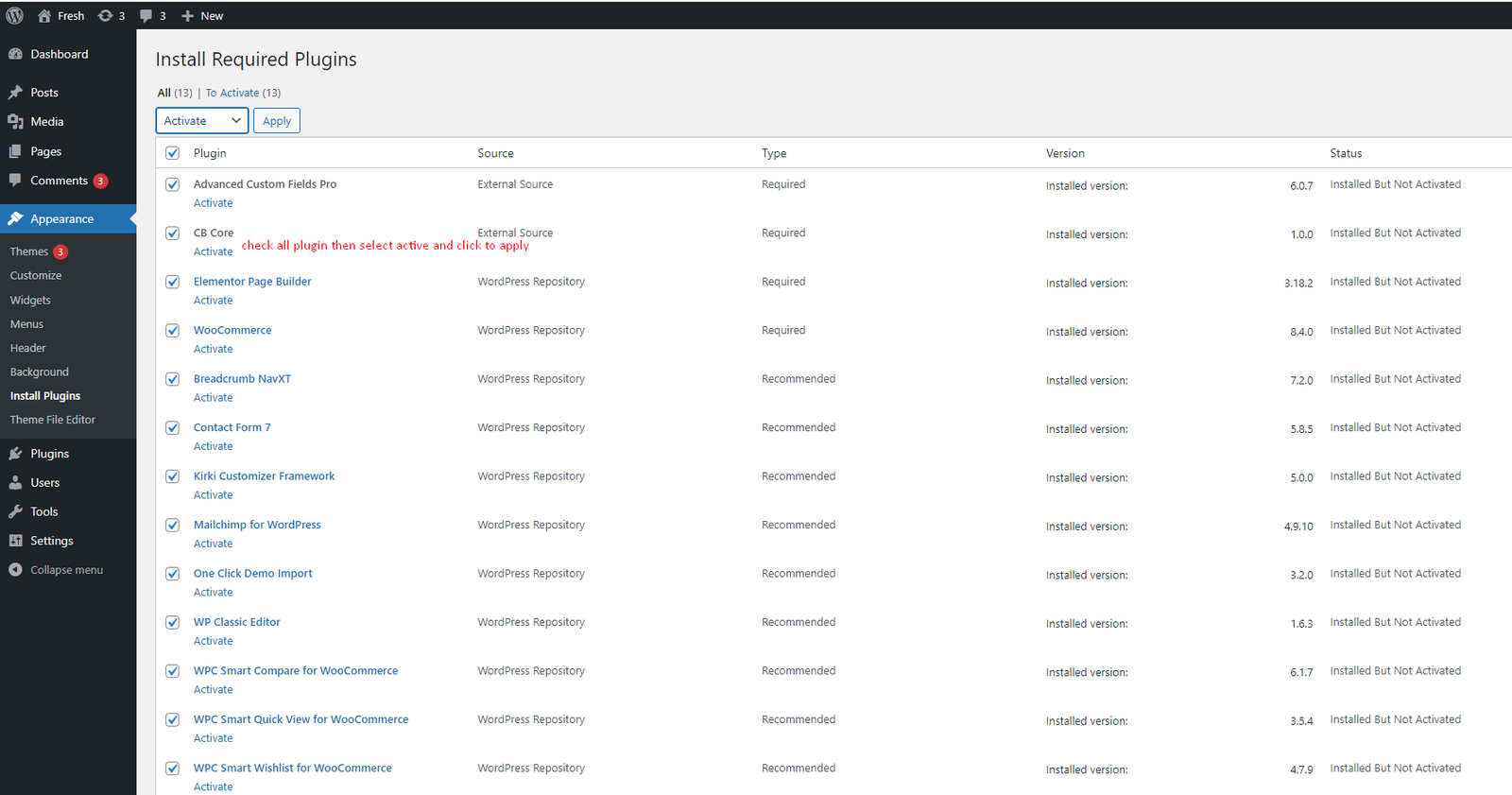Click the Dashboard gauge icon in sidebar

(15, 55)
